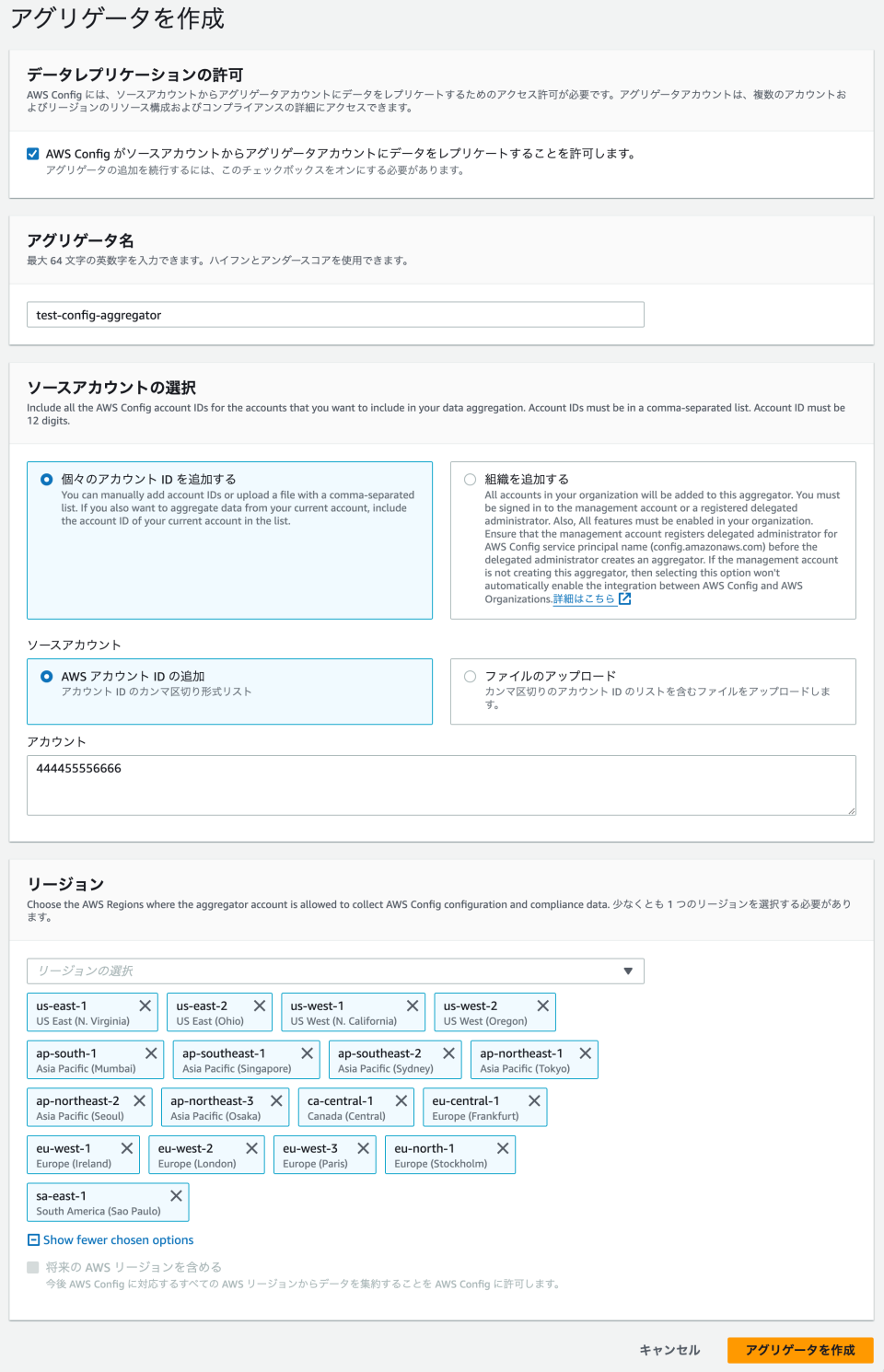Image resolution: width=884 pixels, height=1372 pixels.
Task: Remove the eu-north-1 Stockholm tag
Action: (x=503, y=1148)
